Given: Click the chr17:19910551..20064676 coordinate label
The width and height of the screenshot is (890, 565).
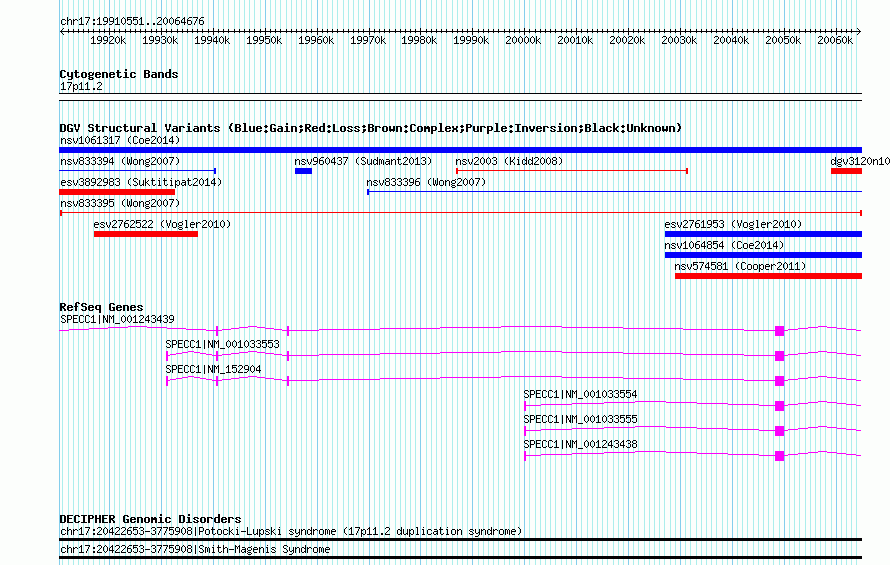Looking at the screenshot, I should coord(132,21).
